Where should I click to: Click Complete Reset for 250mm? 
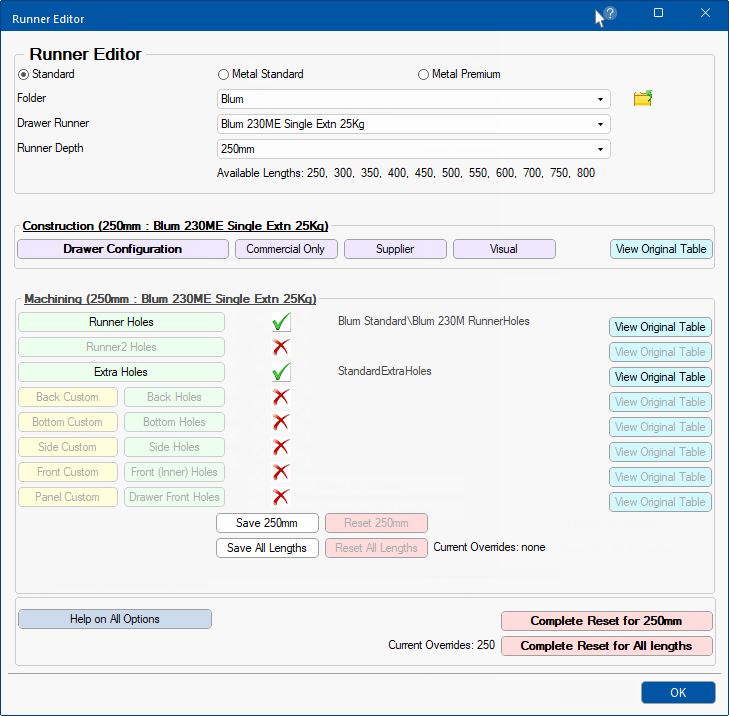coord(606,621)
